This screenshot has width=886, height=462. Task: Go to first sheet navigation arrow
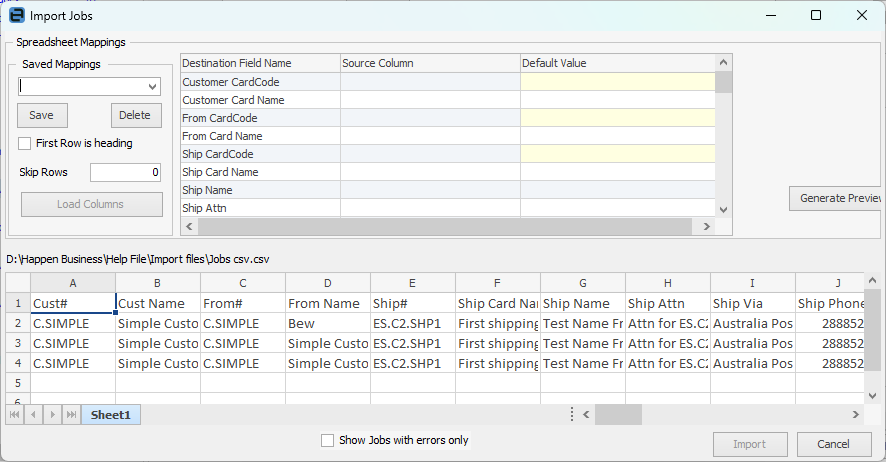pyautogui.click(x=15, y=415)
